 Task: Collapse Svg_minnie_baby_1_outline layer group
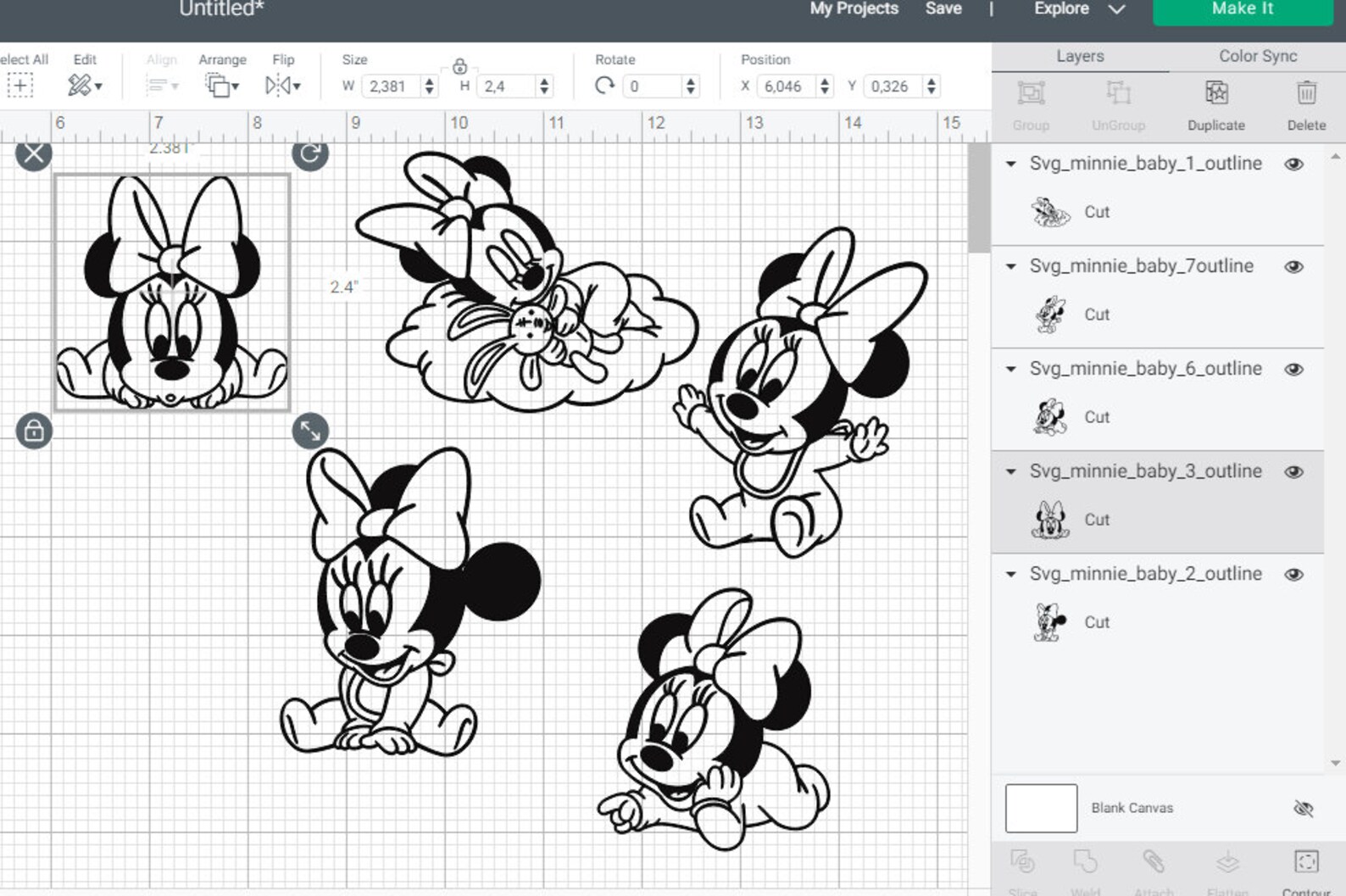[1010, 164]
